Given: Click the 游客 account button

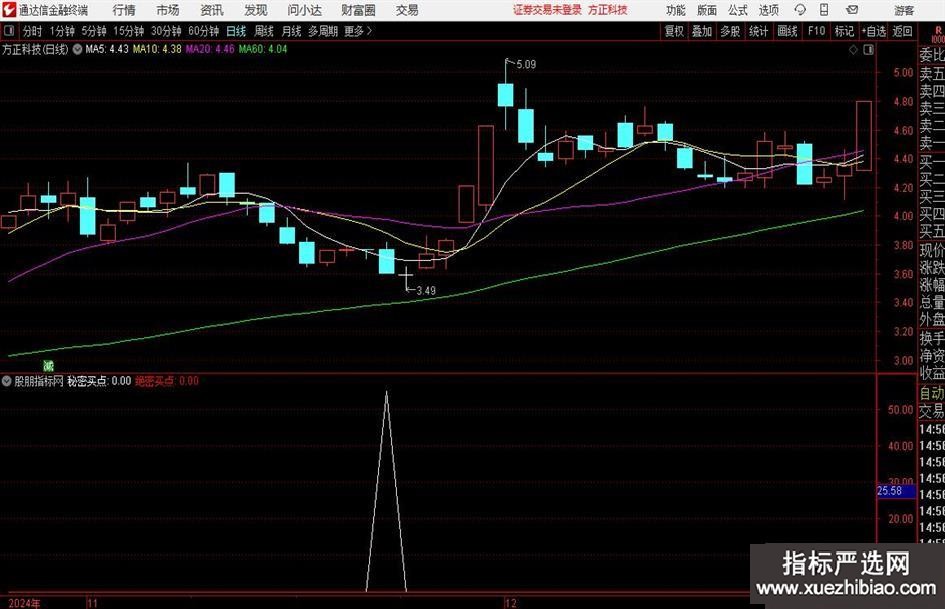Looking at the screenshot, I should (904, 10).
